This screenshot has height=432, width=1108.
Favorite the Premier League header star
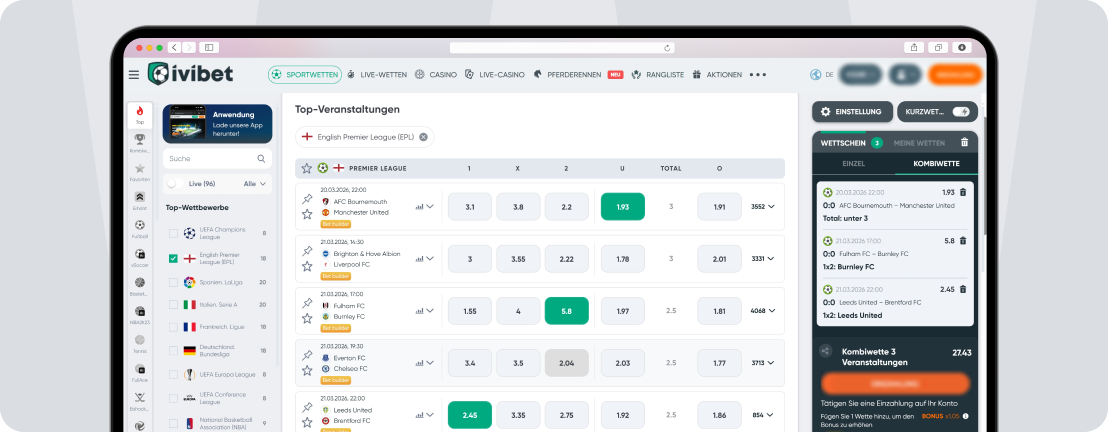pos(307,168)
